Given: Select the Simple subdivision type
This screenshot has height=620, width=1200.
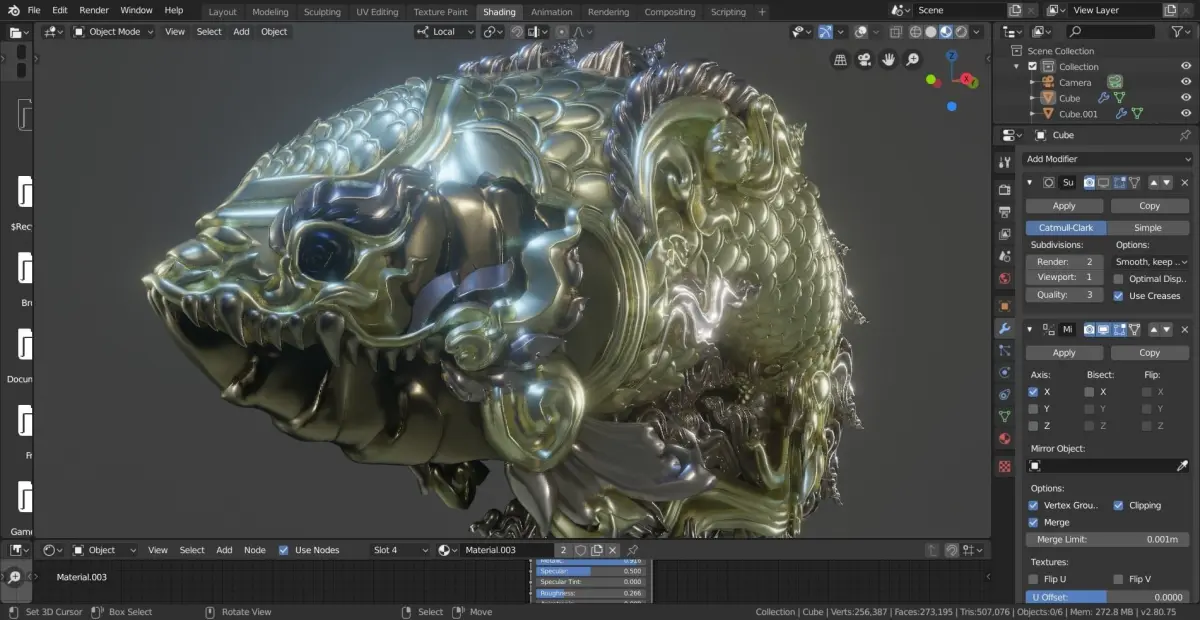Looking at the screenshot, I should point(1147,228).
